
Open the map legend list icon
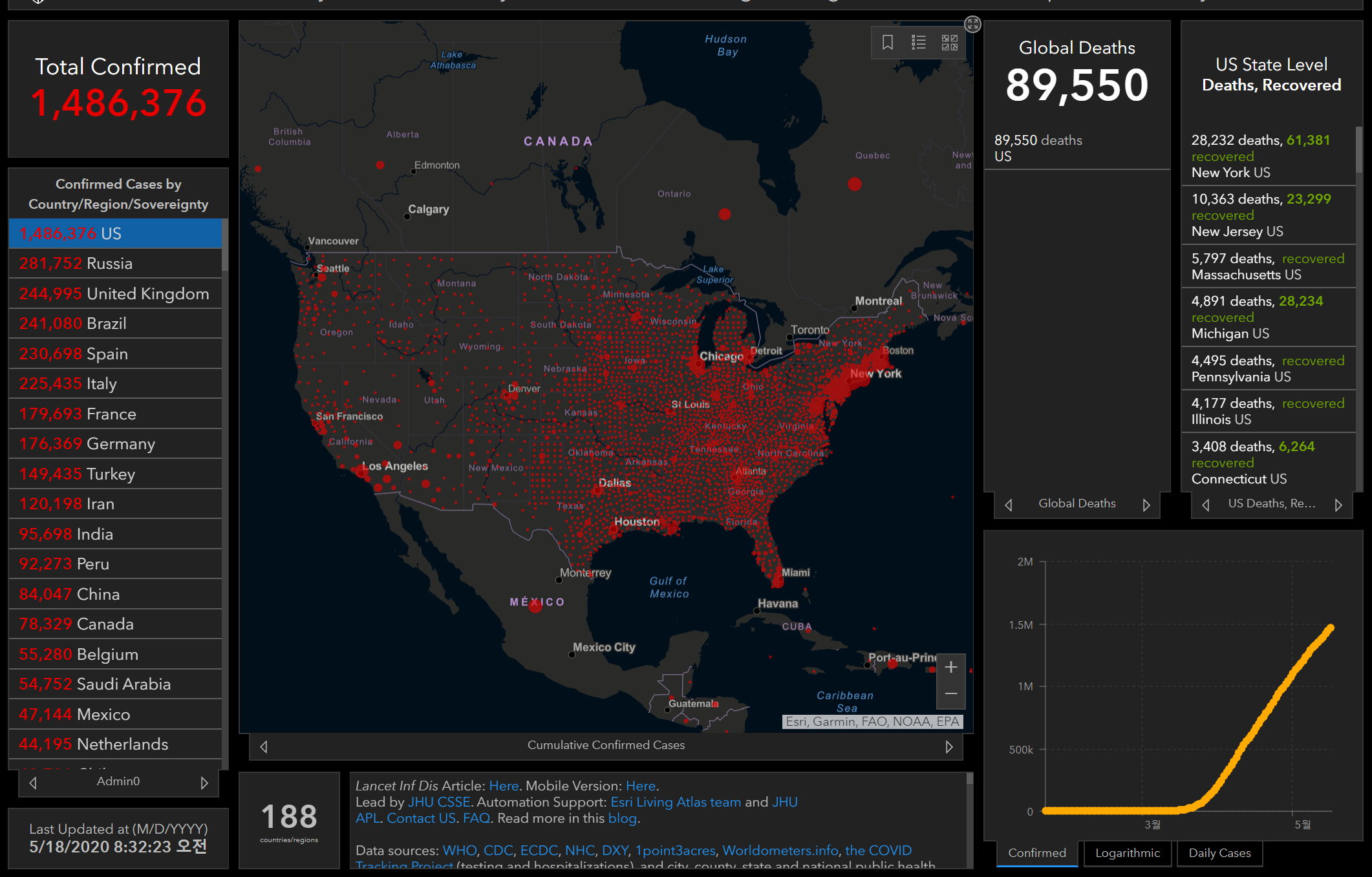click(x=919, y=43)
